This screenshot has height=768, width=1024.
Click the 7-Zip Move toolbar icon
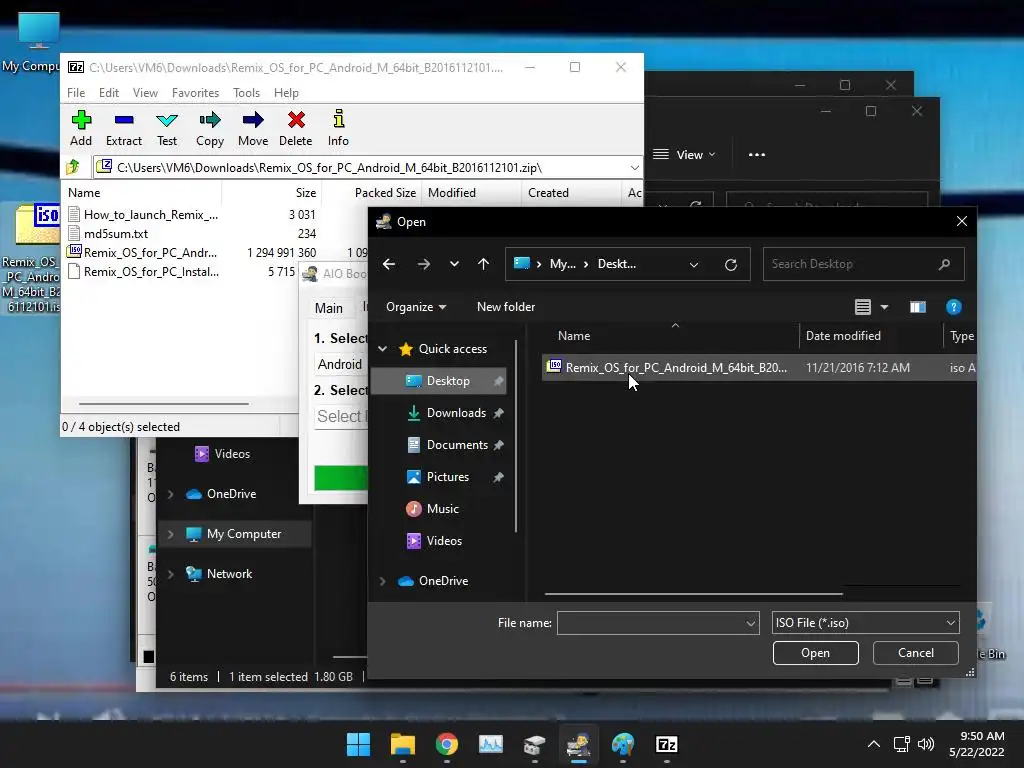[253, 120]
